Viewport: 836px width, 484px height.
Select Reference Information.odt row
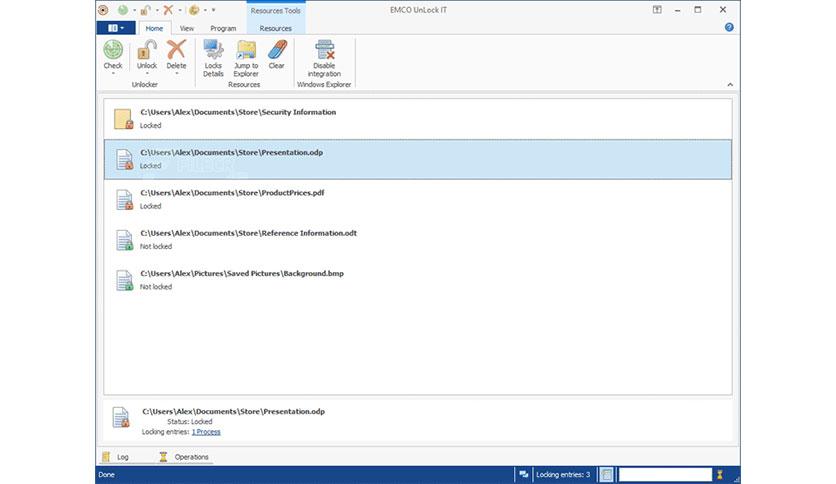[418, 240]
